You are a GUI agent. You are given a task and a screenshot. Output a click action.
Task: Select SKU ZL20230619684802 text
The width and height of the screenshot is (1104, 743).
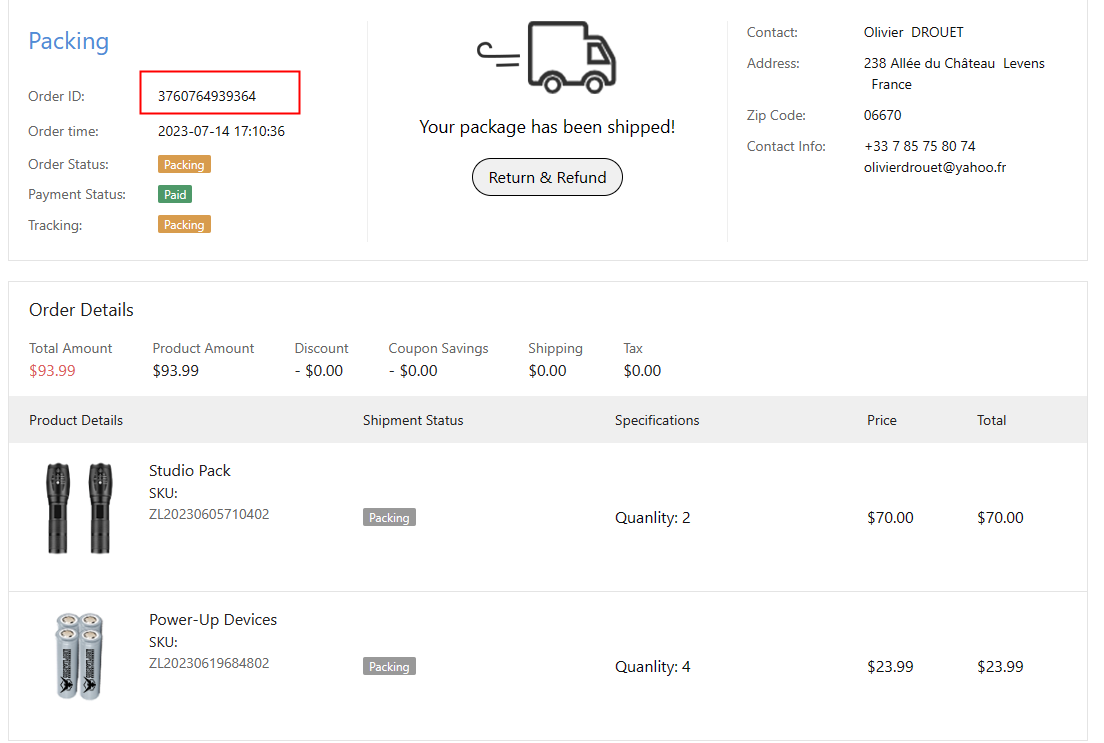[209, 663]
